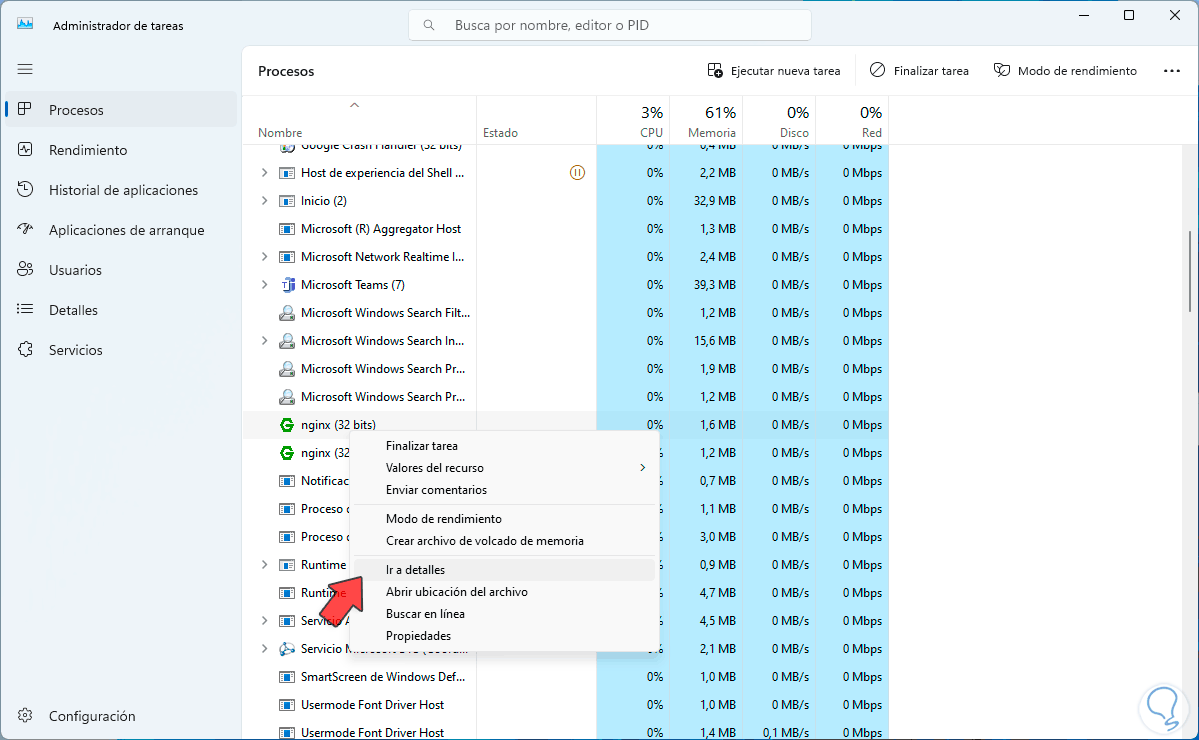
Task: Click the Rendimiento sidebar icon
Action: pyautogui.click(x=26, y=150)
